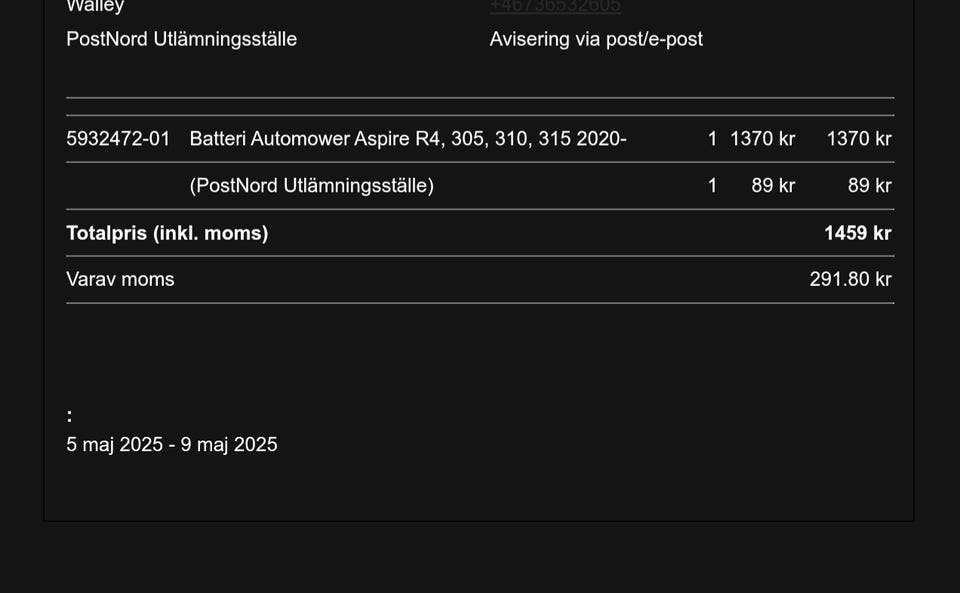
Task: Click the Walley payment text
Action: 95,7
